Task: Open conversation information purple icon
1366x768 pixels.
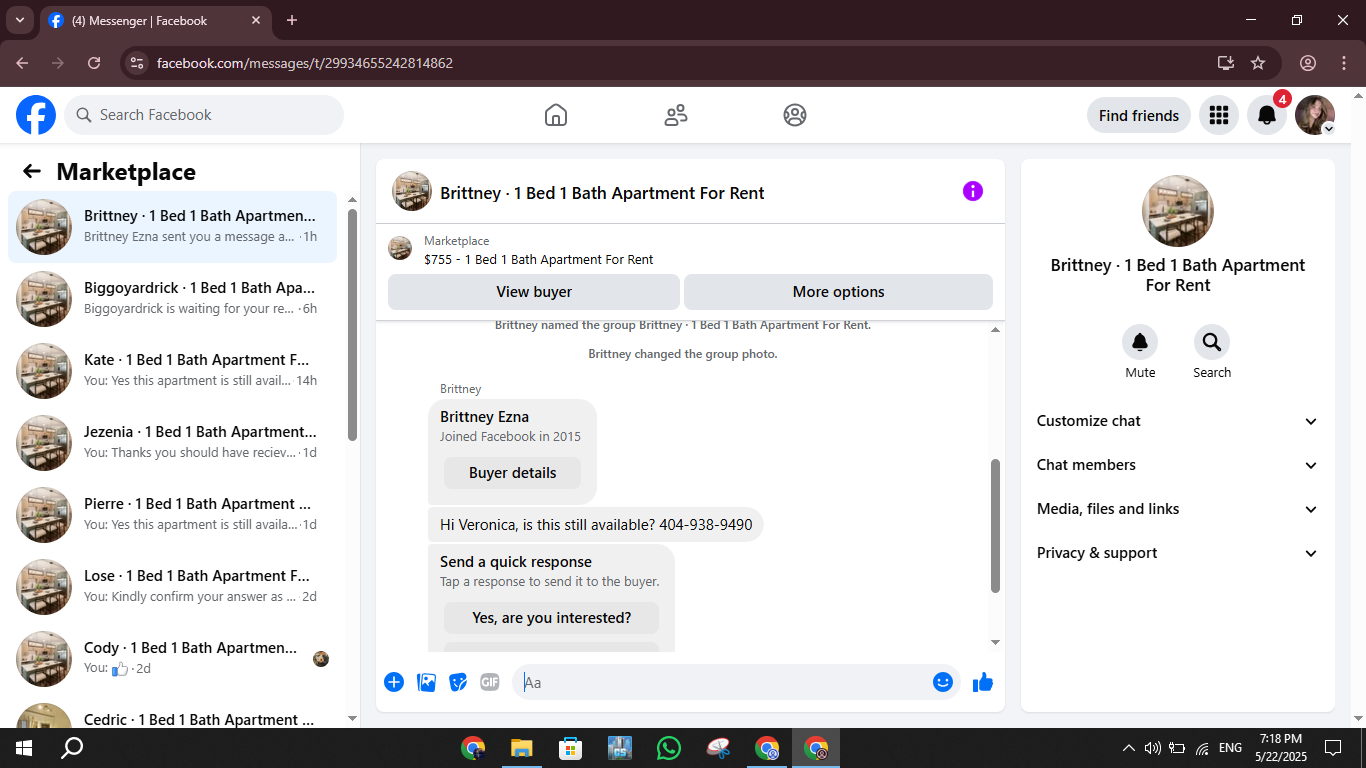Action: tap(973, 191)
